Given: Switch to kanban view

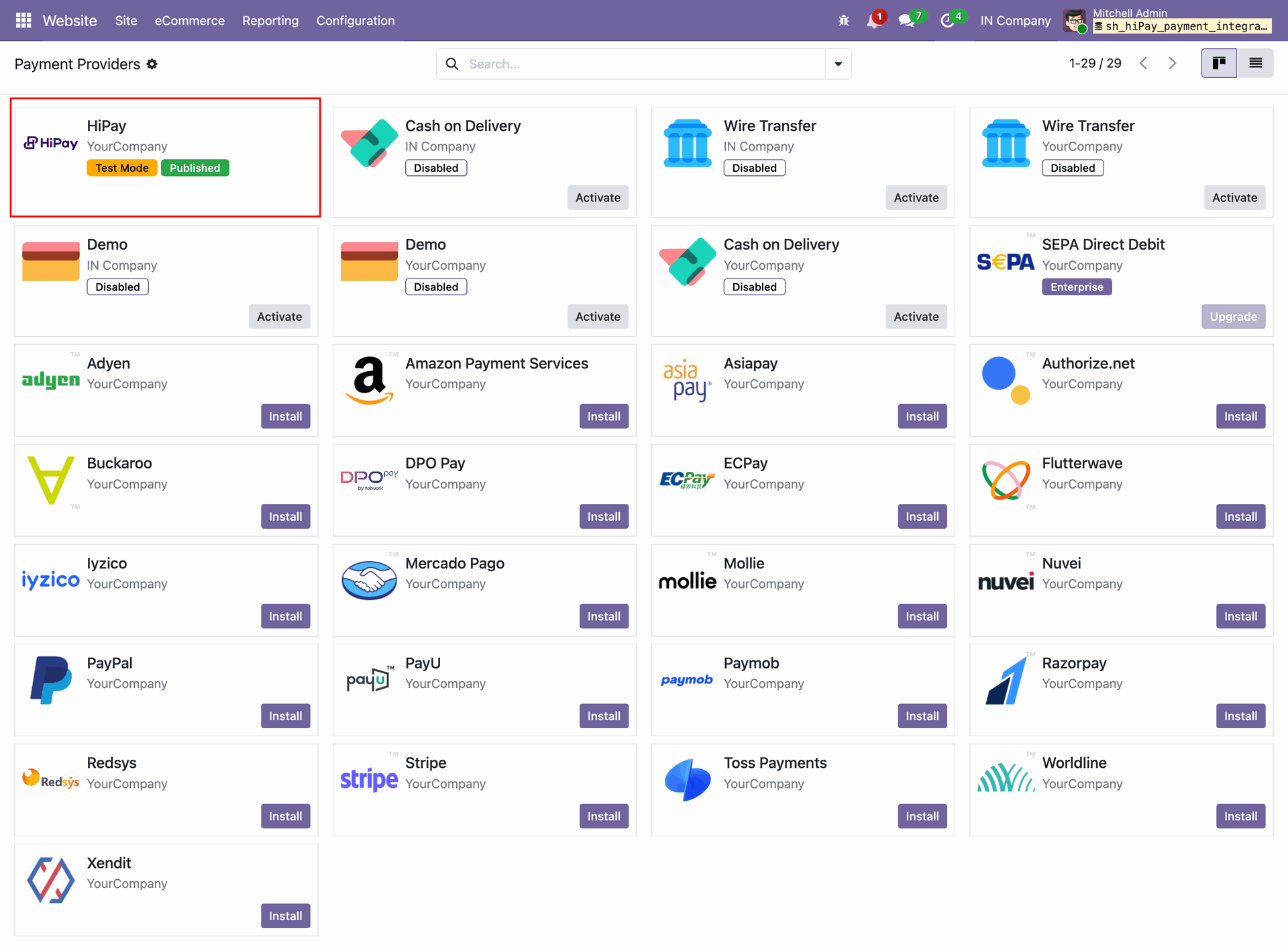Looking at the screenshot, I should [x=1219, y=63].
